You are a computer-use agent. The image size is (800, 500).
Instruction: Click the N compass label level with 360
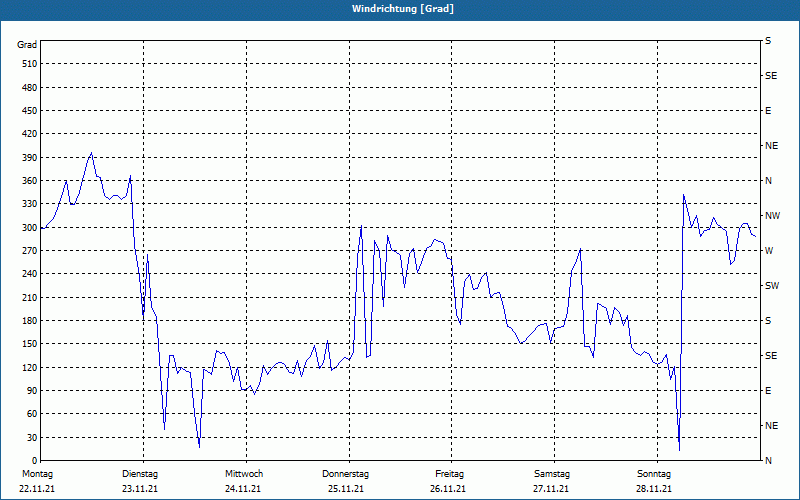768,181
